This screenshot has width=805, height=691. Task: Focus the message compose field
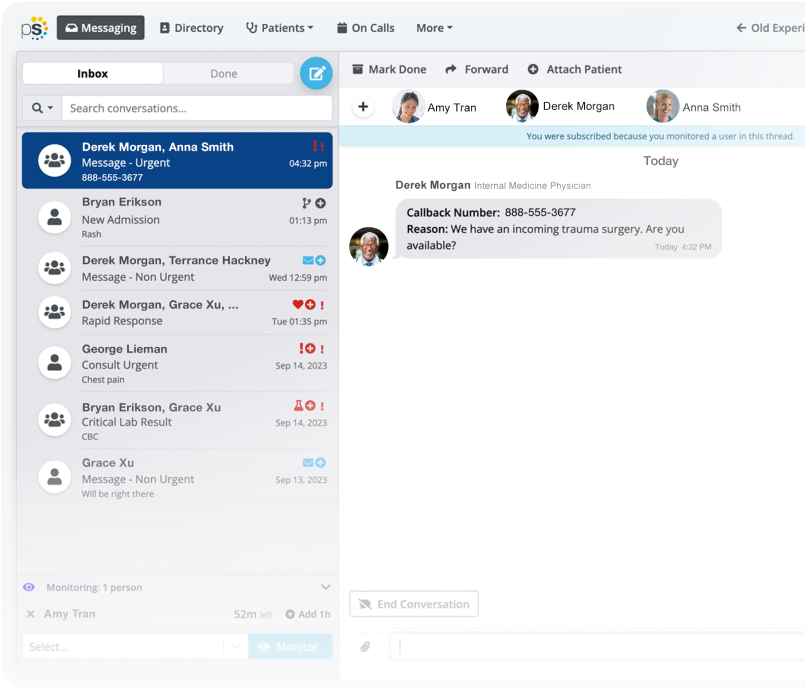(598, 646)
